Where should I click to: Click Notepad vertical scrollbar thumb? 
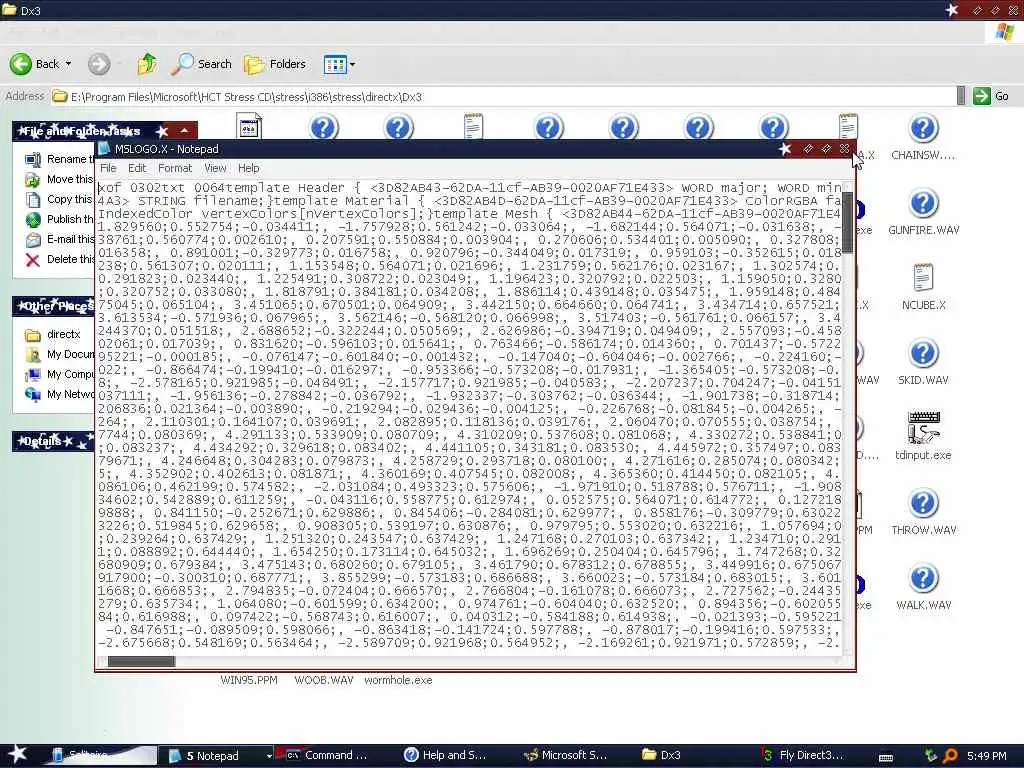click(847, 223)
